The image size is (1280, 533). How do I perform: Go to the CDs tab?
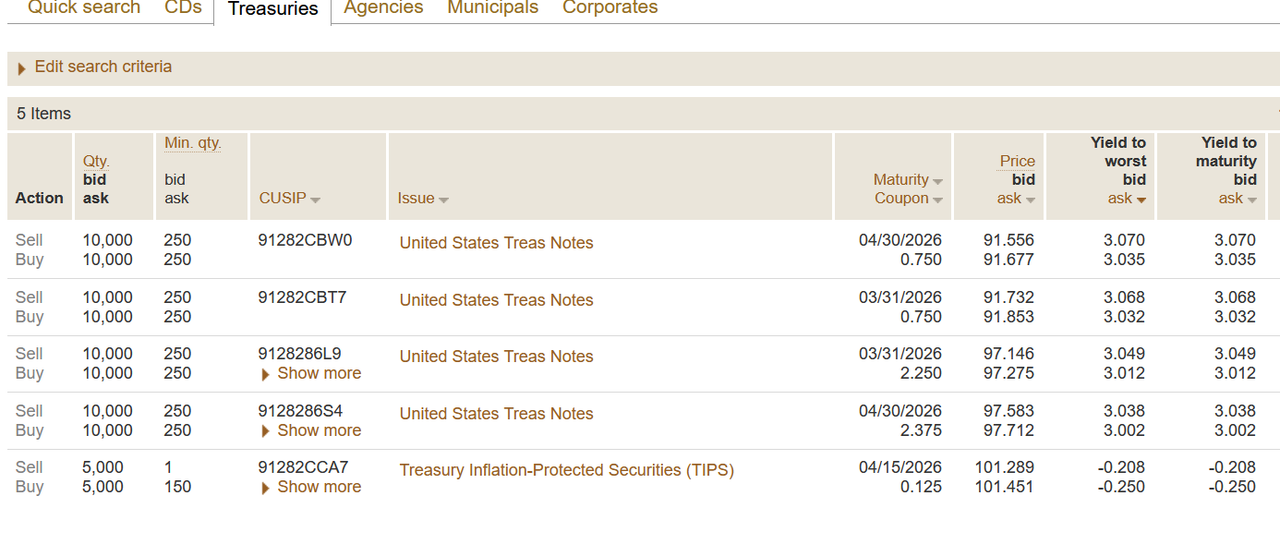(x=183, y=8)
